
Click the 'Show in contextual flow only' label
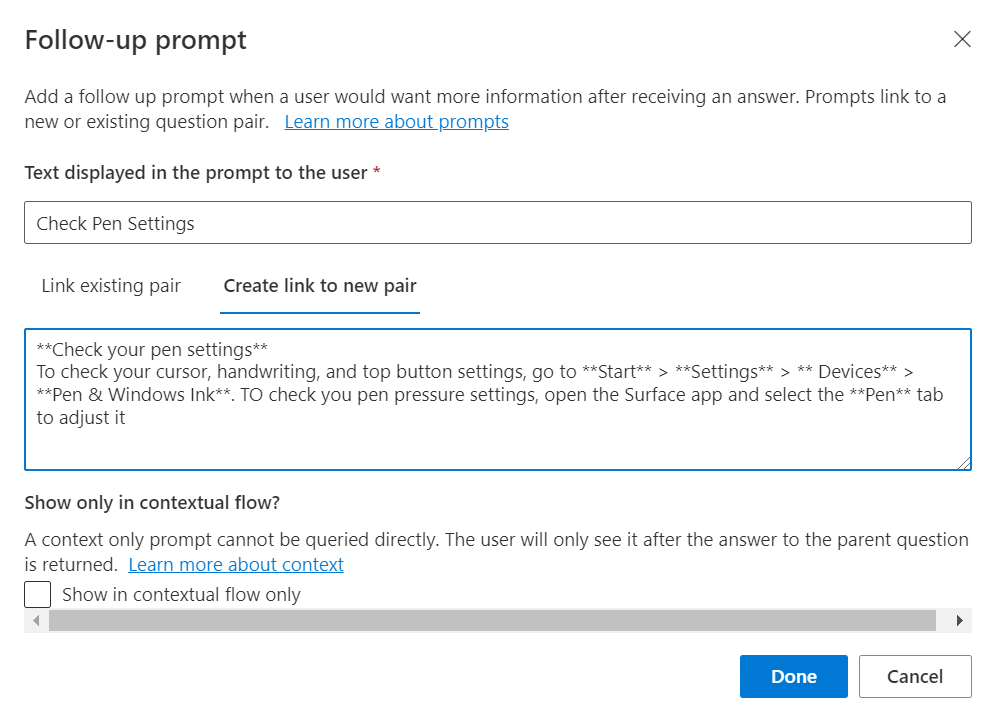(x=181, y=595)
